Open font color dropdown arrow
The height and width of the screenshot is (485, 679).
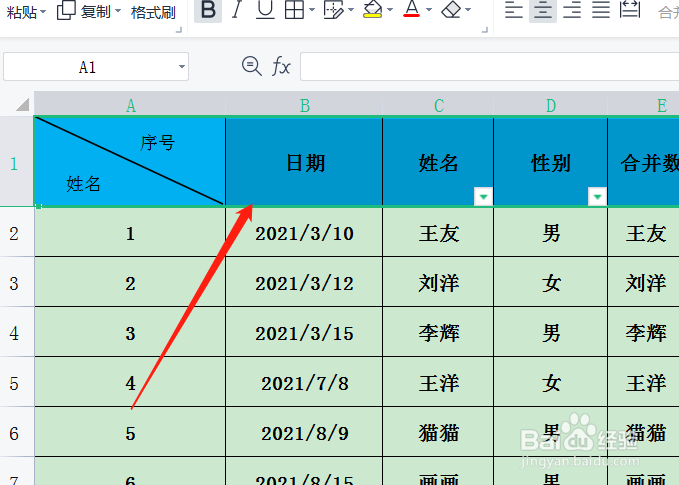click(429, 10)
